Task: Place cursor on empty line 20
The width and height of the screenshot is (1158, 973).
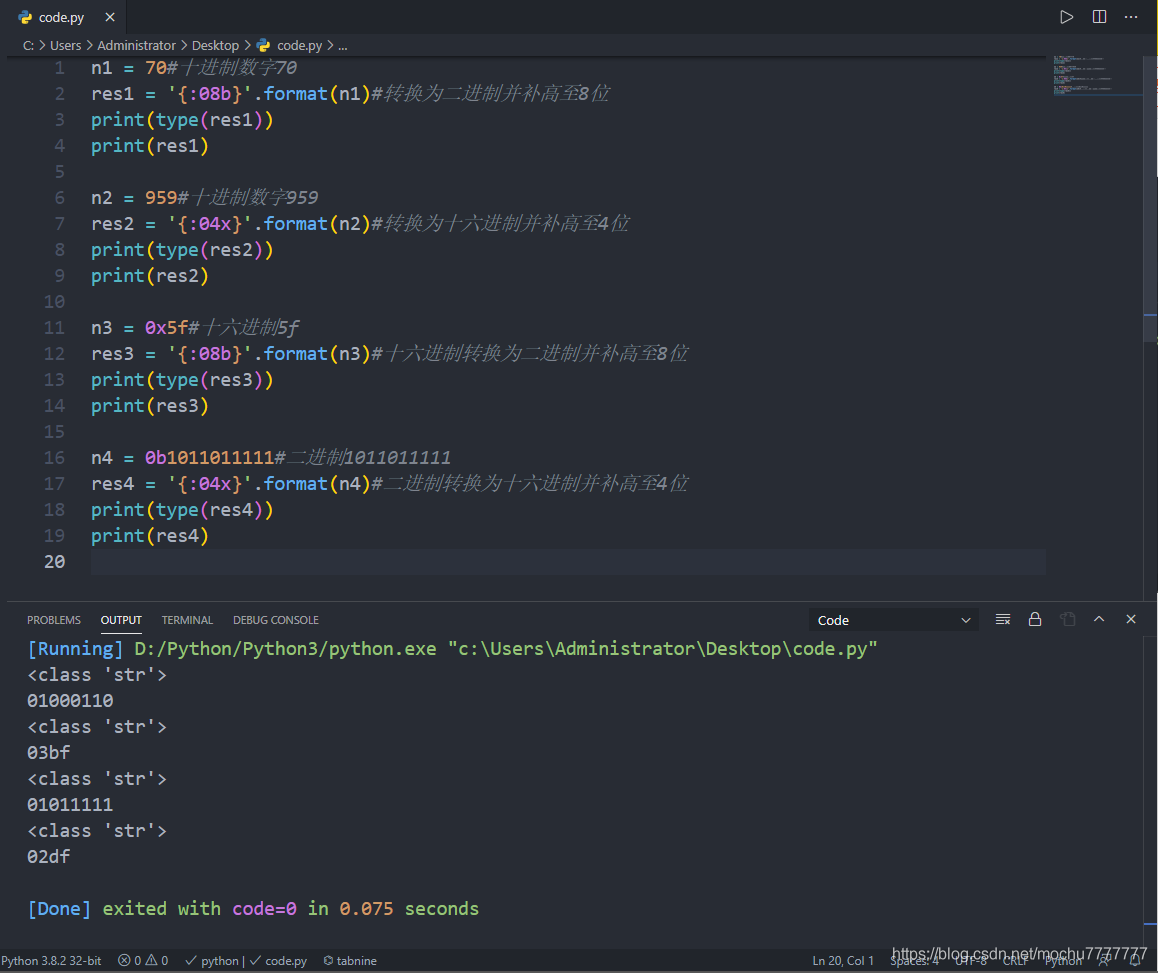Action: point(567,561)
